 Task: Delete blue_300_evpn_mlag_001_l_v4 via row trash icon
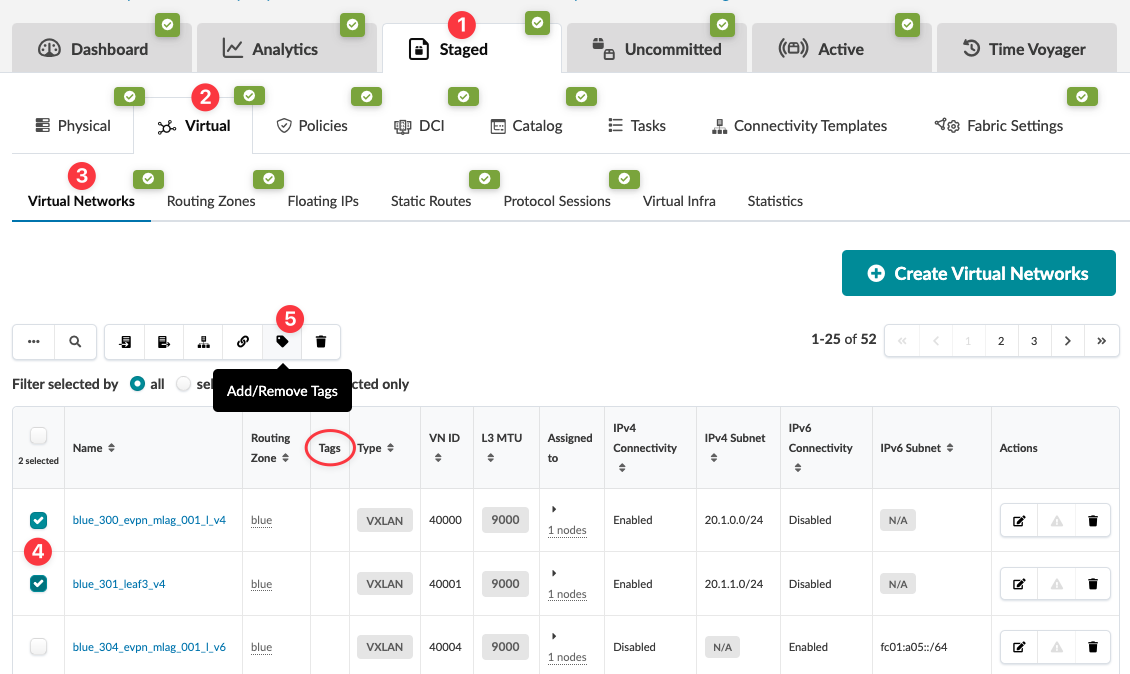coord(1093,520)
